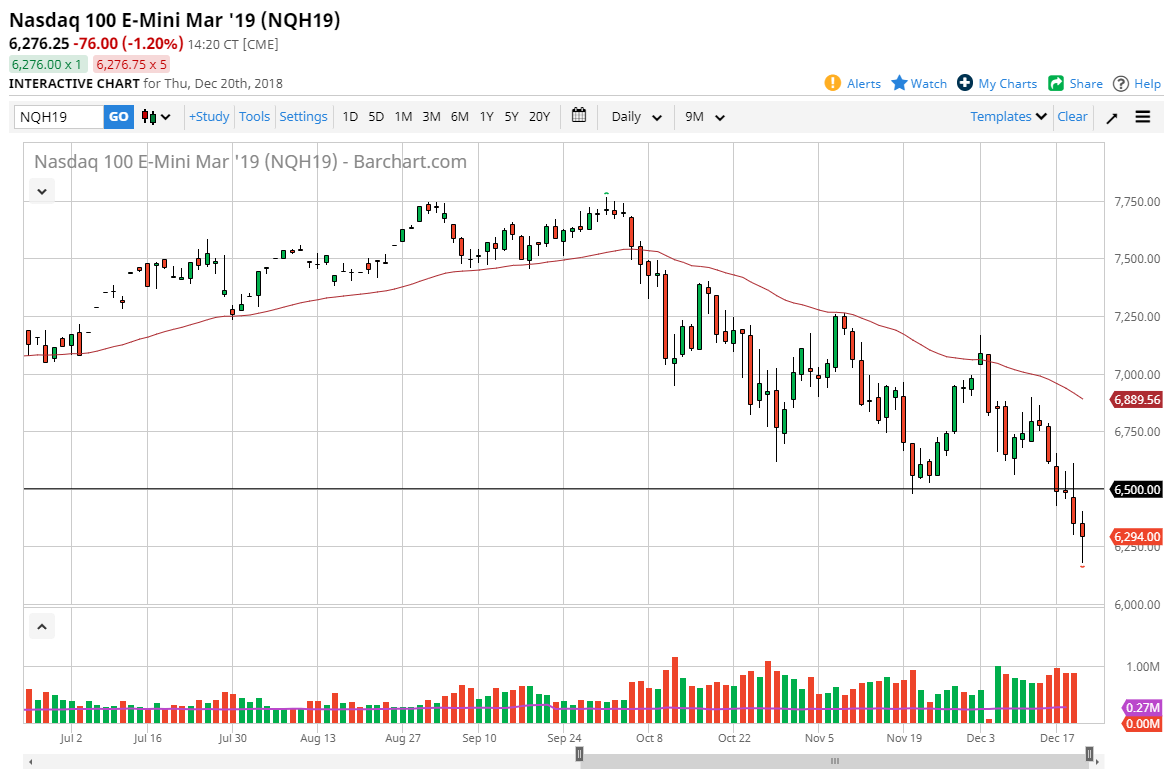Open the Daily frequency dropdown
1168x773 pixels.
click(635, 116)
